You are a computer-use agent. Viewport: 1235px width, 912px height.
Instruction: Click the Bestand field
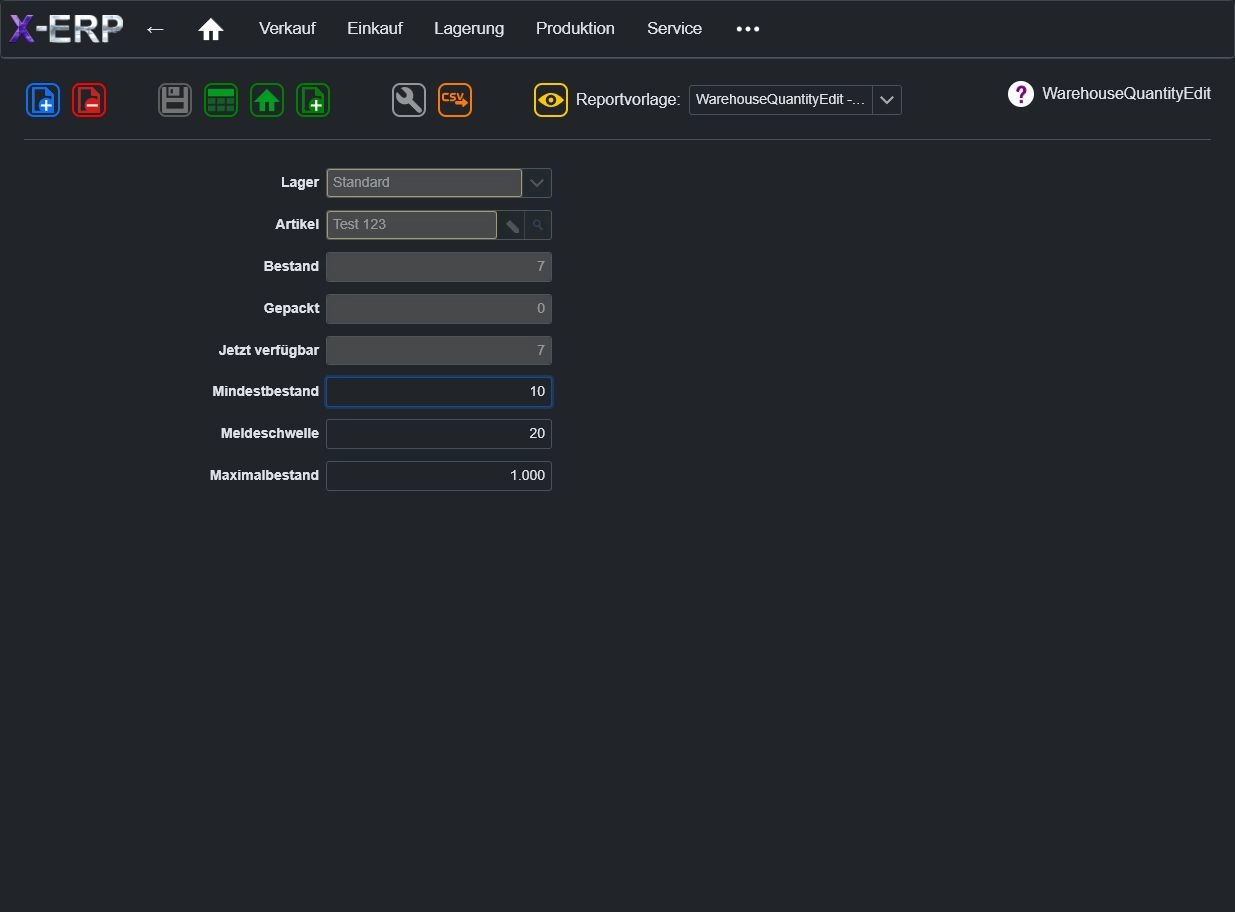pyautogui.click(x=439, y=267)
